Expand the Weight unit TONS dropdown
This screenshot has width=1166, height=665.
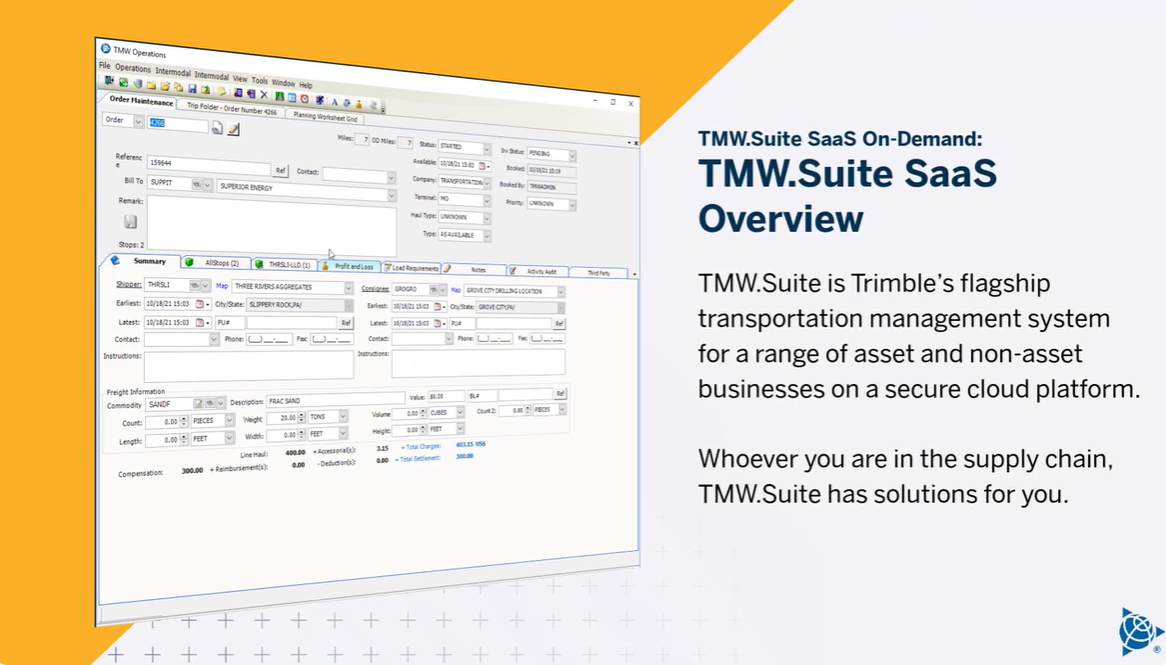tap(343, 417)
